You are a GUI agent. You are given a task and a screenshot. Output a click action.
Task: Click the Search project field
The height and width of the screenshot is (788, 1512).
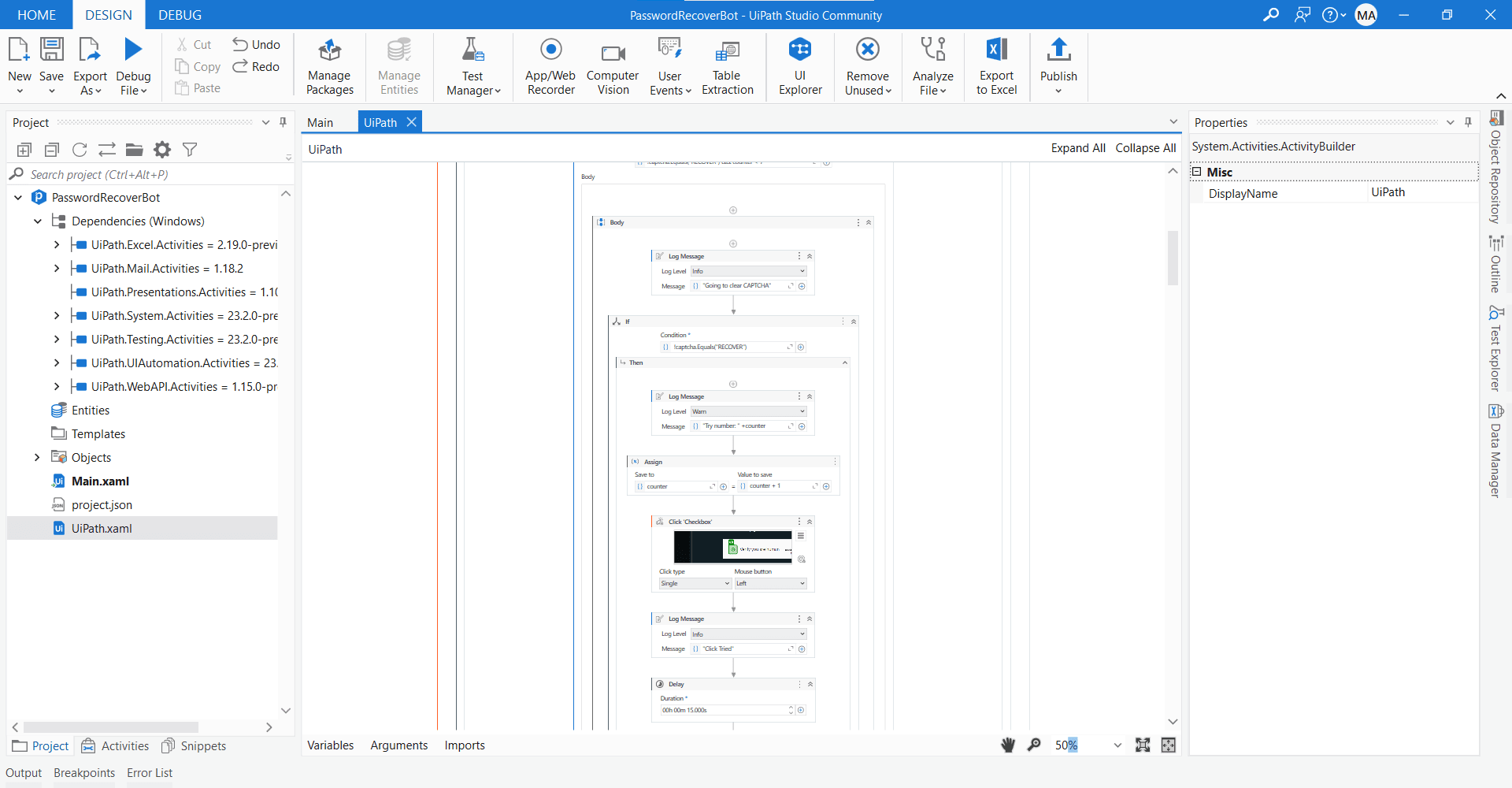150,175
